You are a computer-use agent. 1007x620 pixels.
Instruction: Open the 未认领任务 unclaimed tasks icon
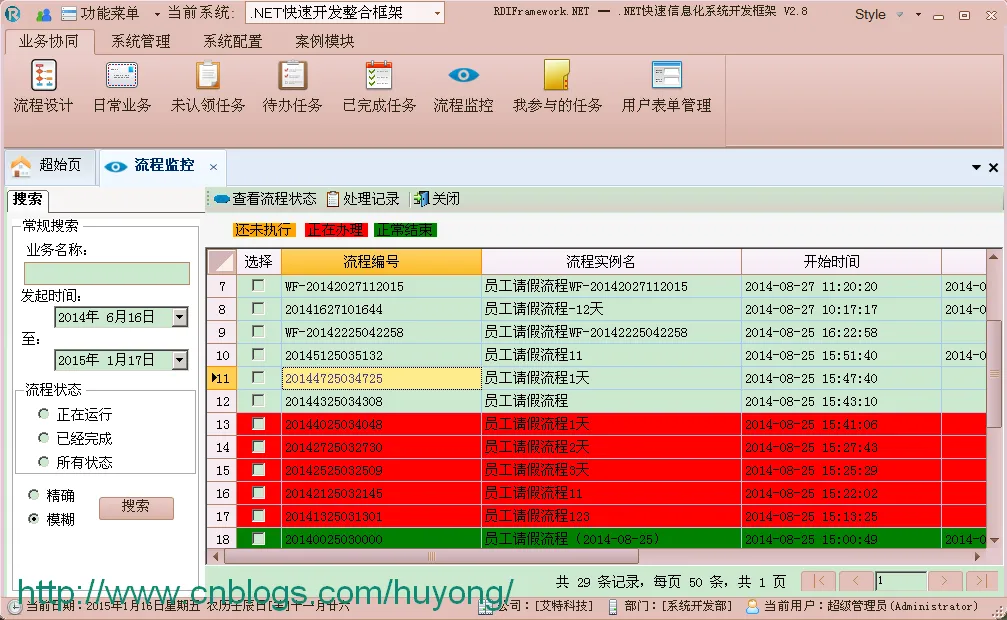coord(207,75)
